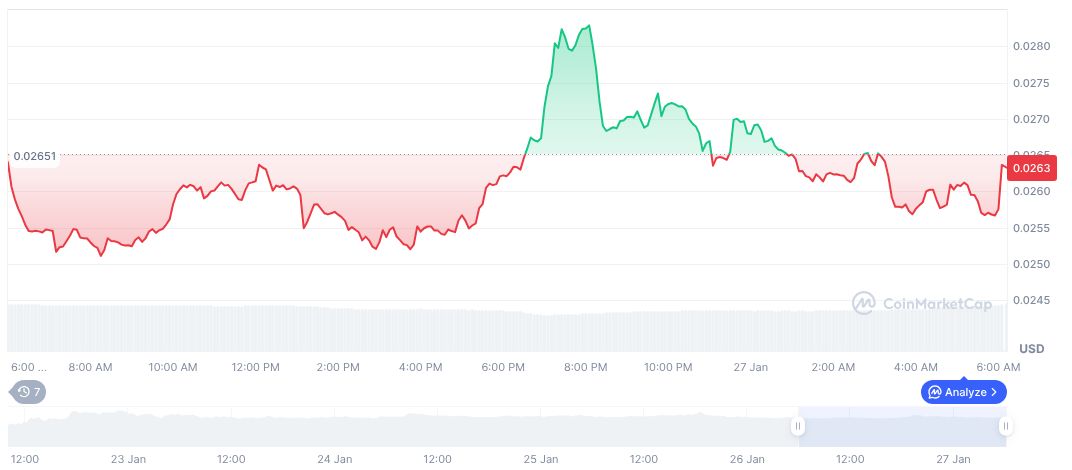Click the history clock badge showing 7
The image size is (1072, 470).
tap(28, 392)
